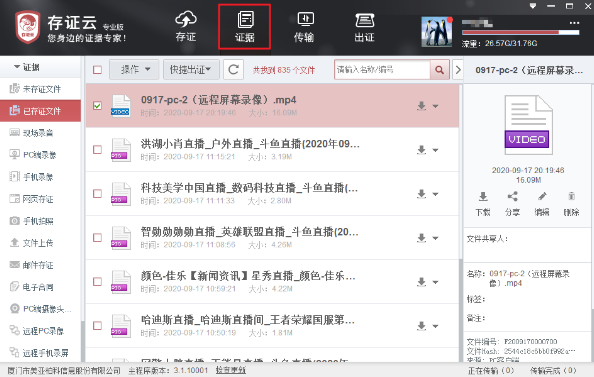The height and width of the screenshot is (377, 594).
Task: Expand options arrow for 科技美学中国直播 file
Action: coord(435,194)
